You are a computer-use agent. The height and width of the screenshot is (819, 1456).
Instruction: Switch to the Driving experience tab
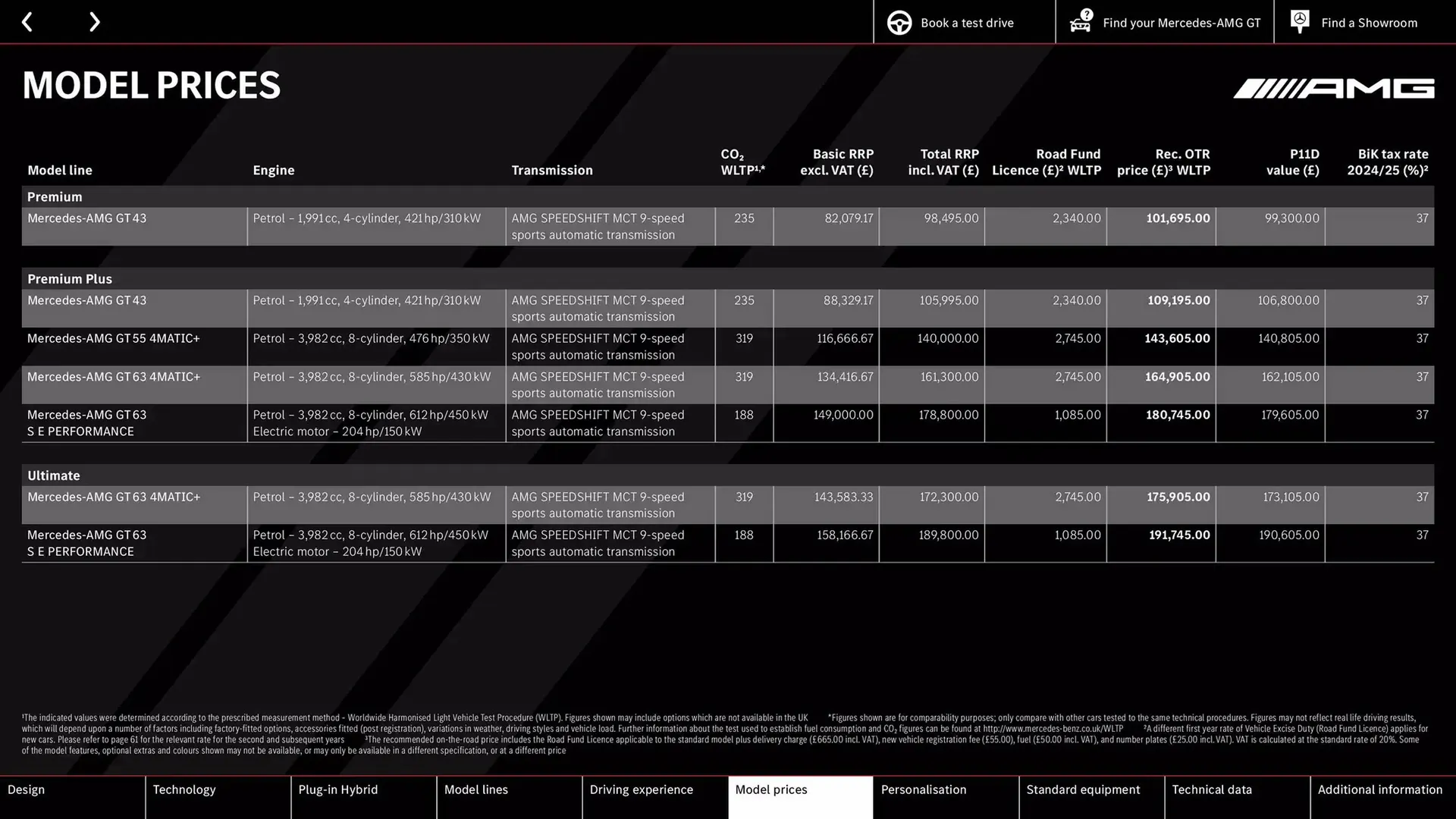[x=654, y=797]
